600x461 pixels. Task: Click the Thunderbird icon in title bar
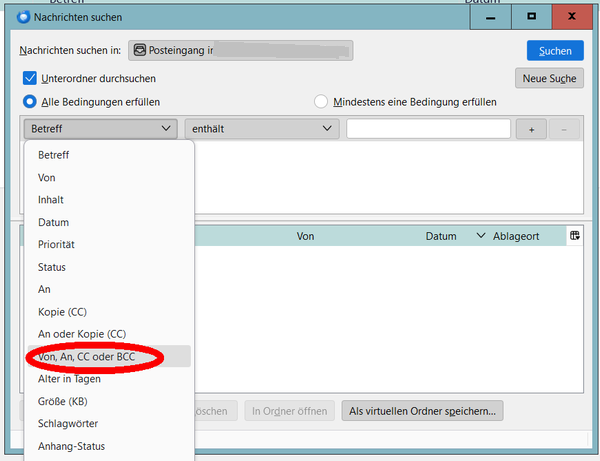pyautogui.click(x=23, y=17)
